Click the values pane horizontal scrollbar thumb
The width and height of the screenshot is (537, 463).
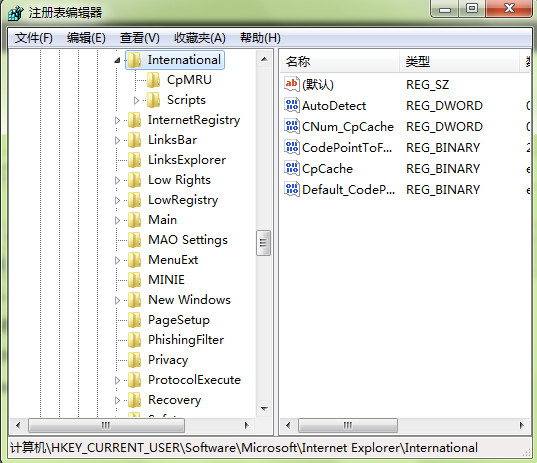tap(348, 426)
